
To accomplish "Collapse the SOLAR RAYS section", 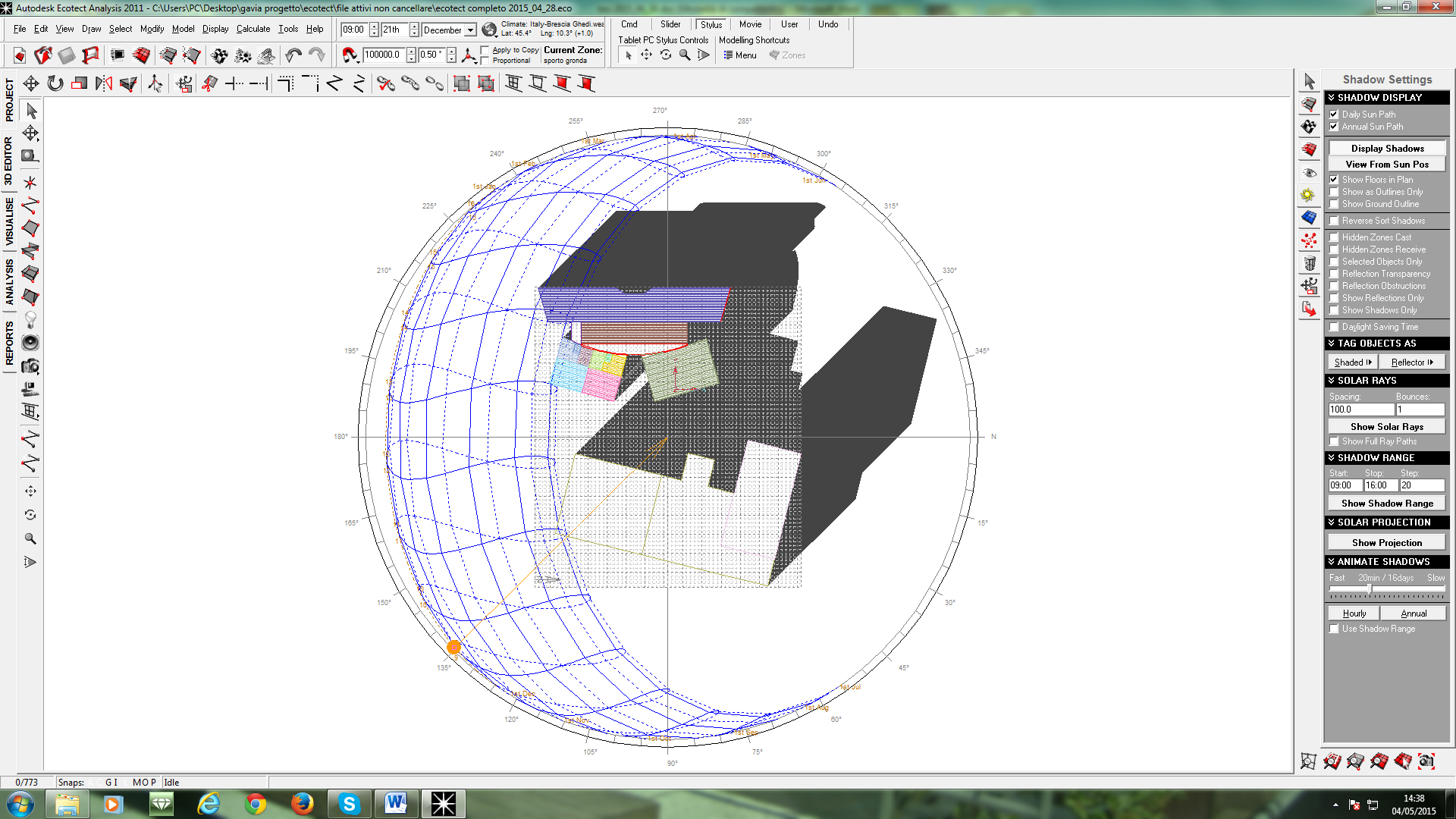I will coord(1331,381).
